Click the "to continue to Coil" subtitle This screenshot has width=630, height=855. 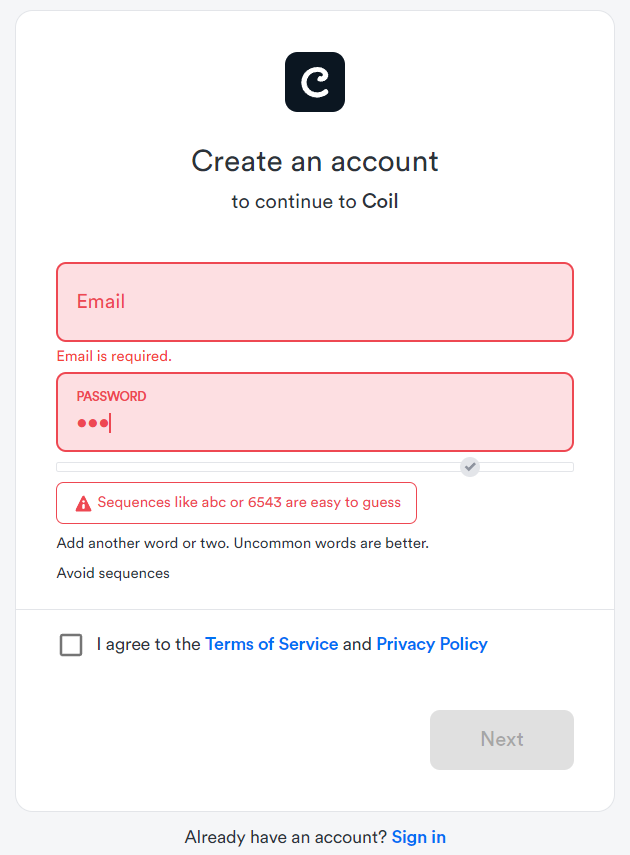pos(315,202)
